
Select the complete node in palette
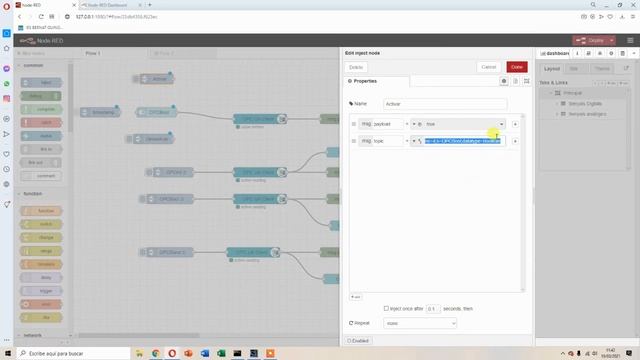pos(41,109)
